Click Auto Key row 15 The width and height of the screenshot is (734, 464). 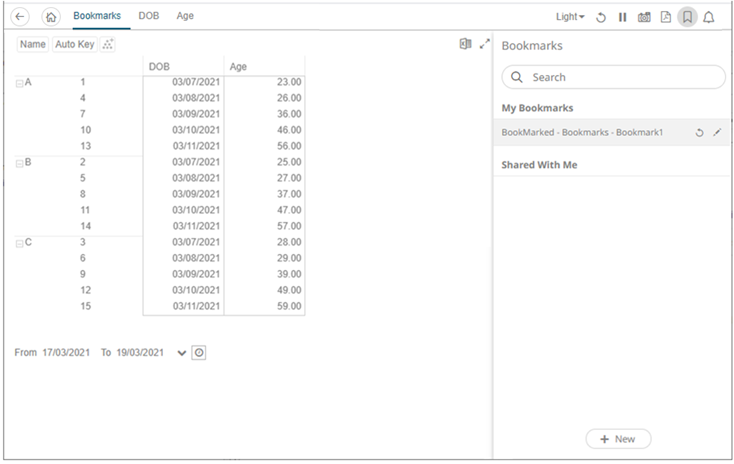85,306
